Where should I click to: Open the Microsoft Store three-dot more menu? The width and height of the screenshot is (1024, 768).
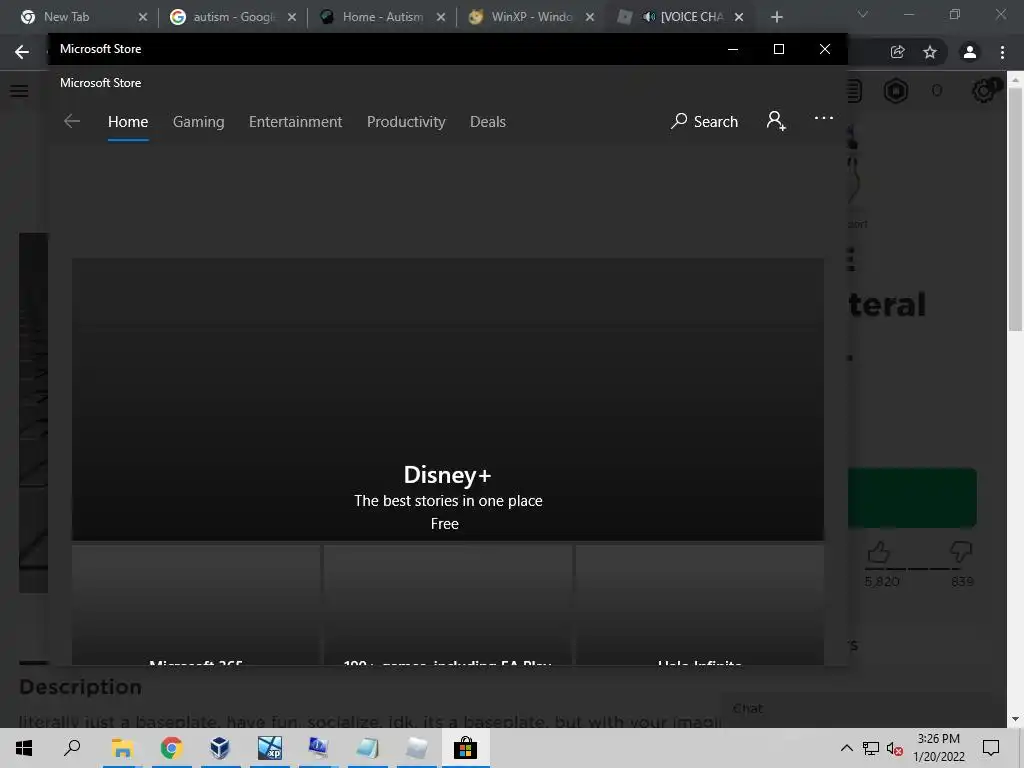coord(824,118)
